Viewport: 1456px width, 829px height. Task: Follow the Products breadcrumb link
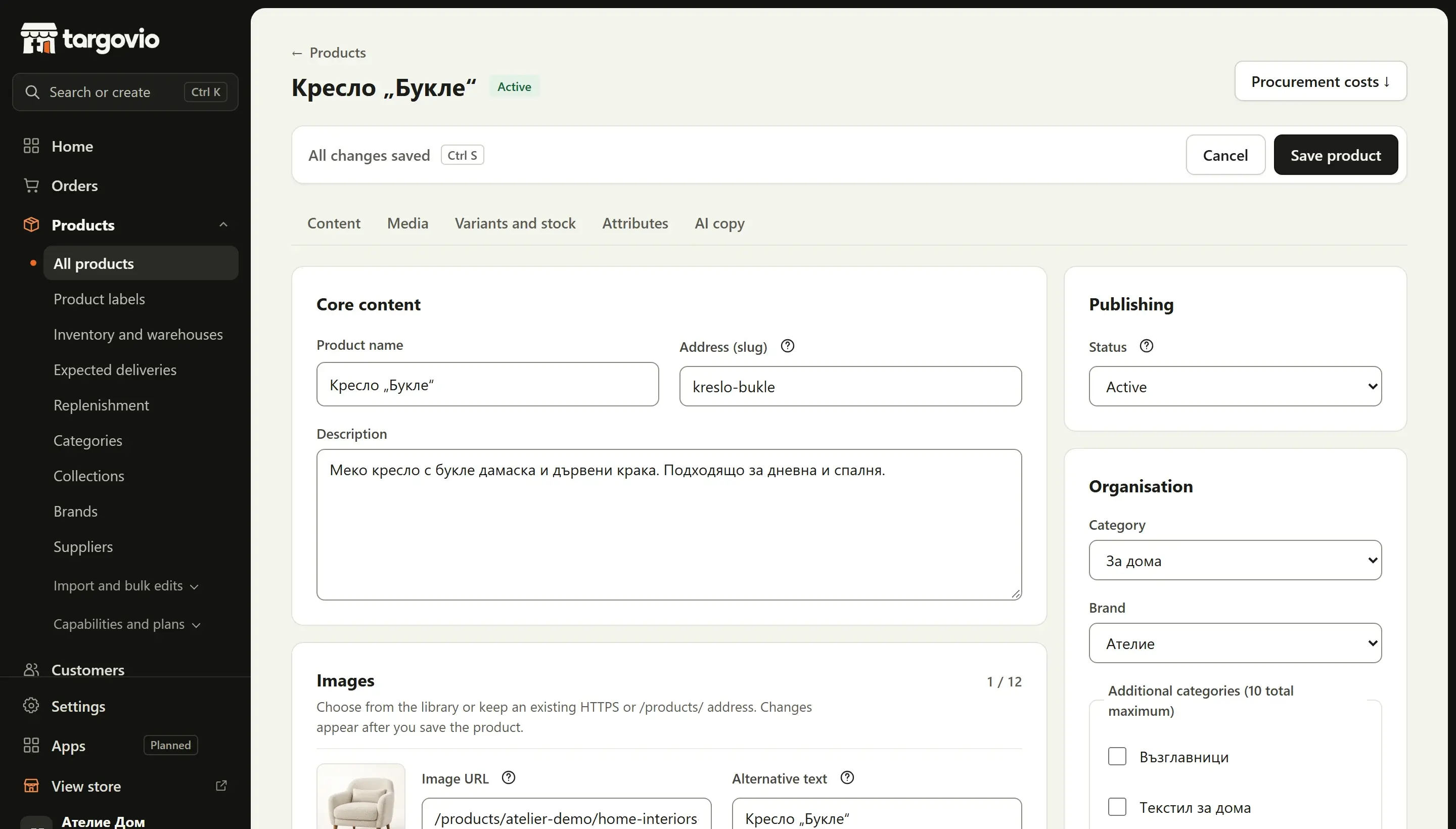(x=338, y=53)
